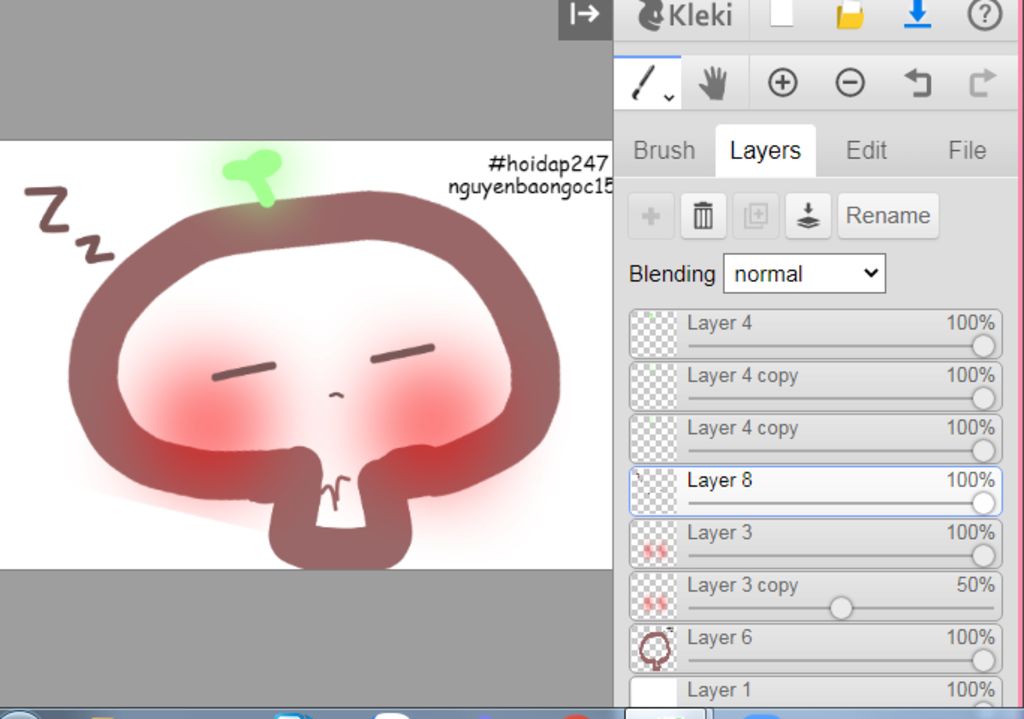Select the first Layer 4 copy

click(x=815, y=386)
